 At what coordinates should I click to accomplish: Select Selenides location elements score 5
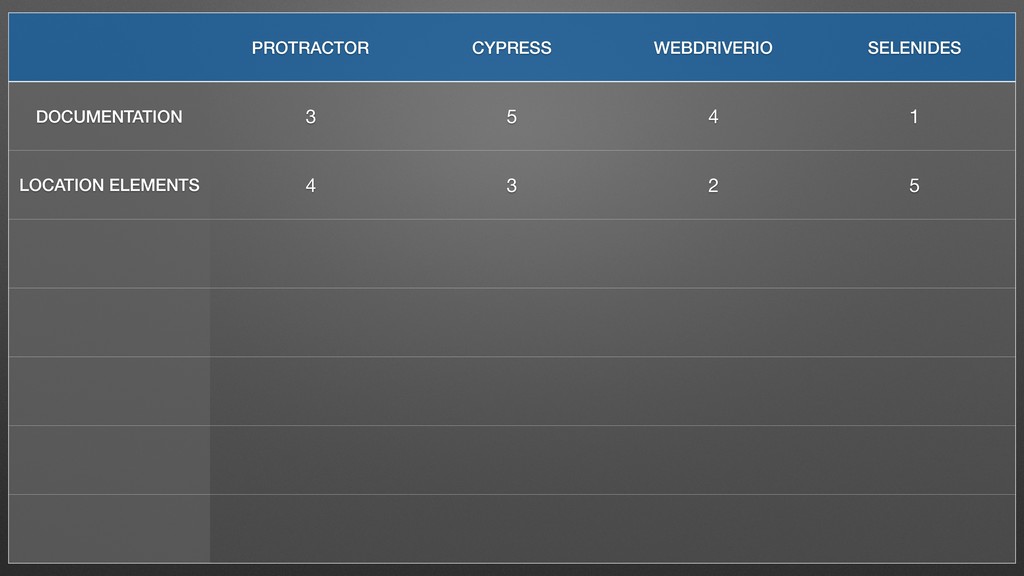[914, 185]
